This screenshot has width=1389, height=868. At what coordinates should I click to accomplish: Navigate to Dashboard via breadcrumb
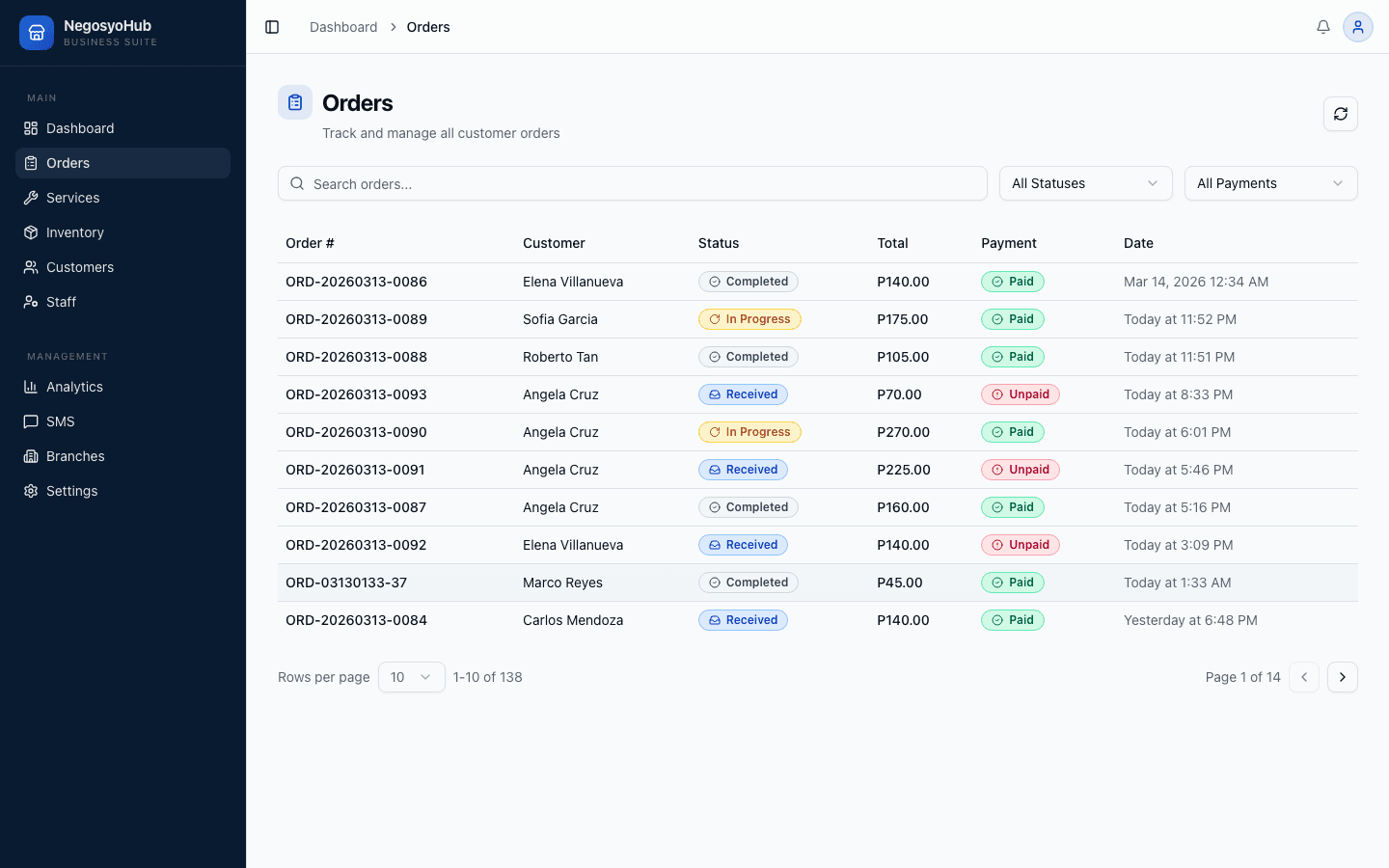pos(343,27)
